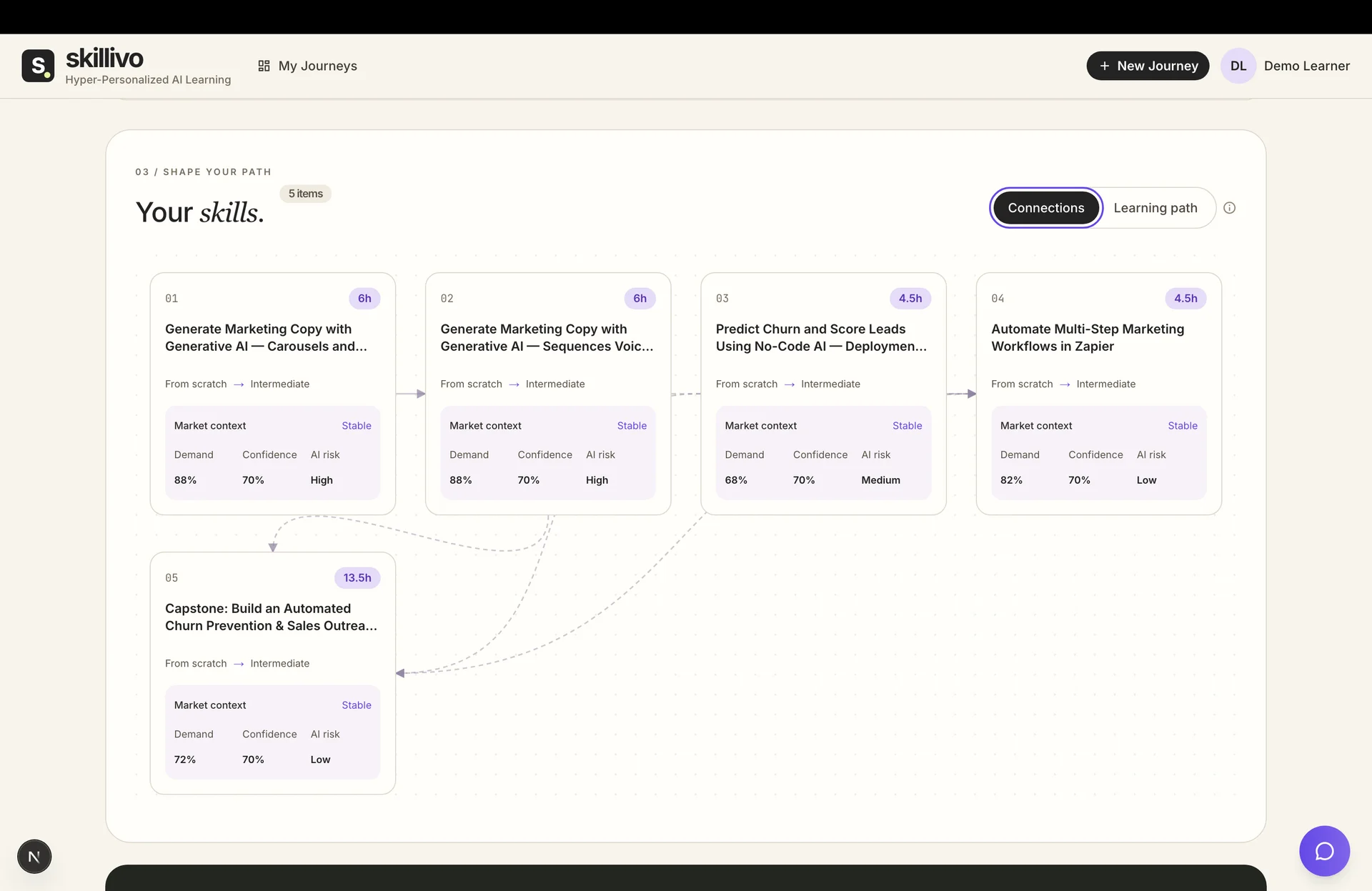Click 72% demand value in Capstone card

pyautogui.click(x=184, y=760)
